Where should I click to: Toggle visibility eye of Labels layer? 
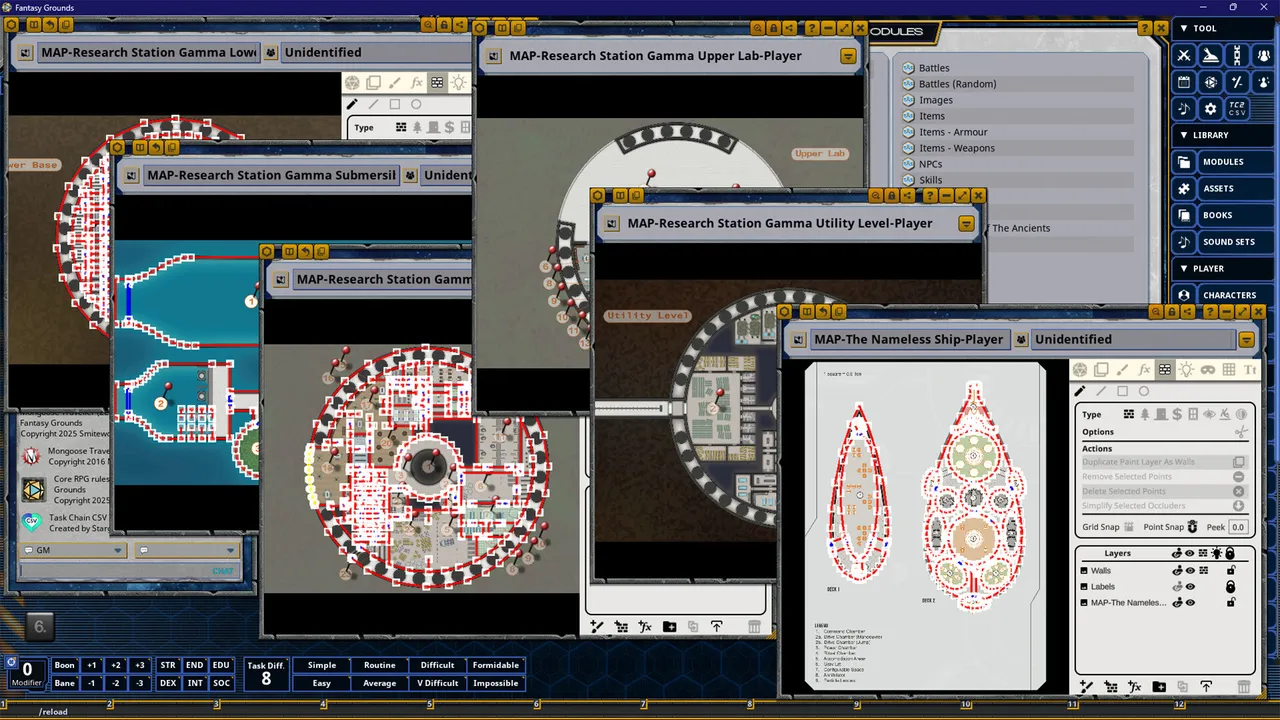pyautogui.click(x=1190, y=587)
